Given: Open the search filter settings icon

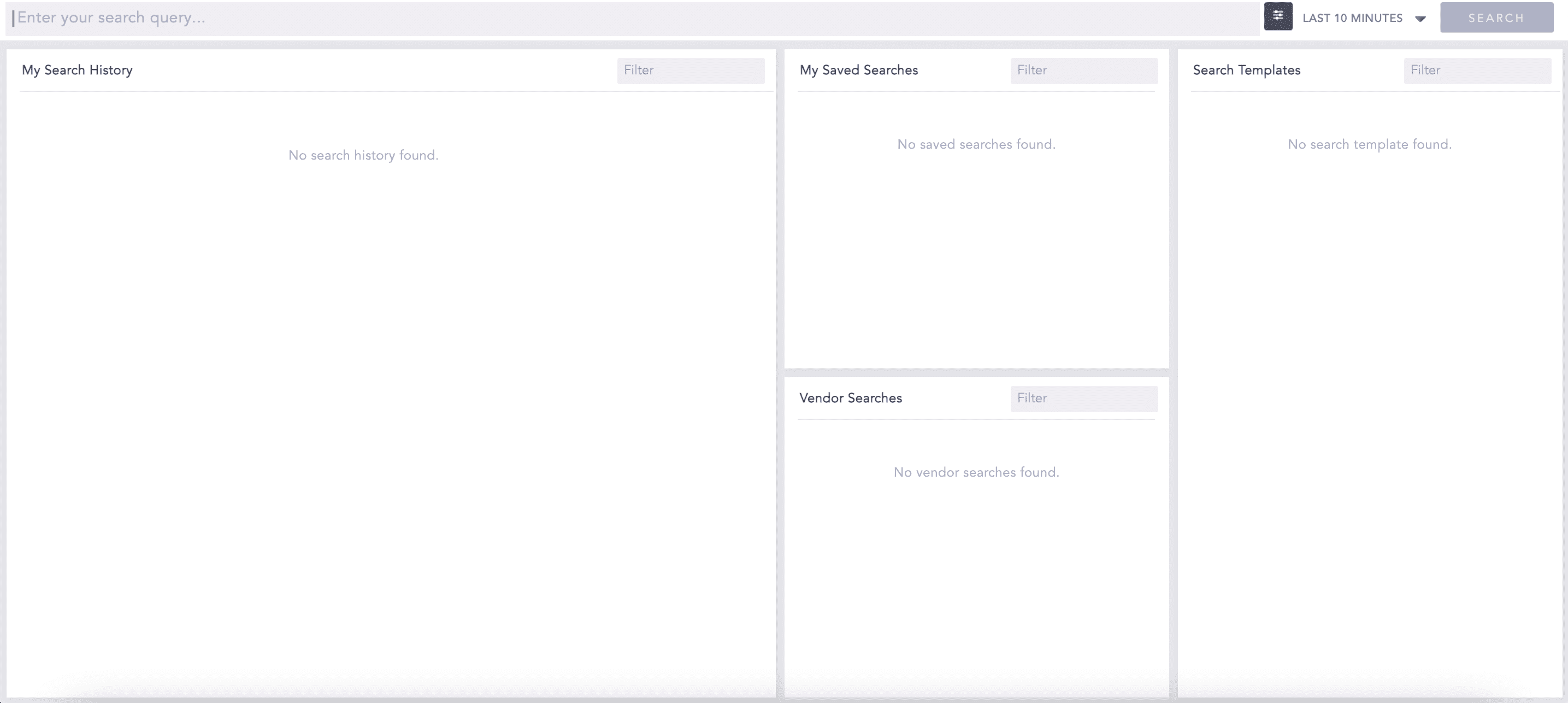Looking at the screenshot, I should click(x=1278, y=16).
